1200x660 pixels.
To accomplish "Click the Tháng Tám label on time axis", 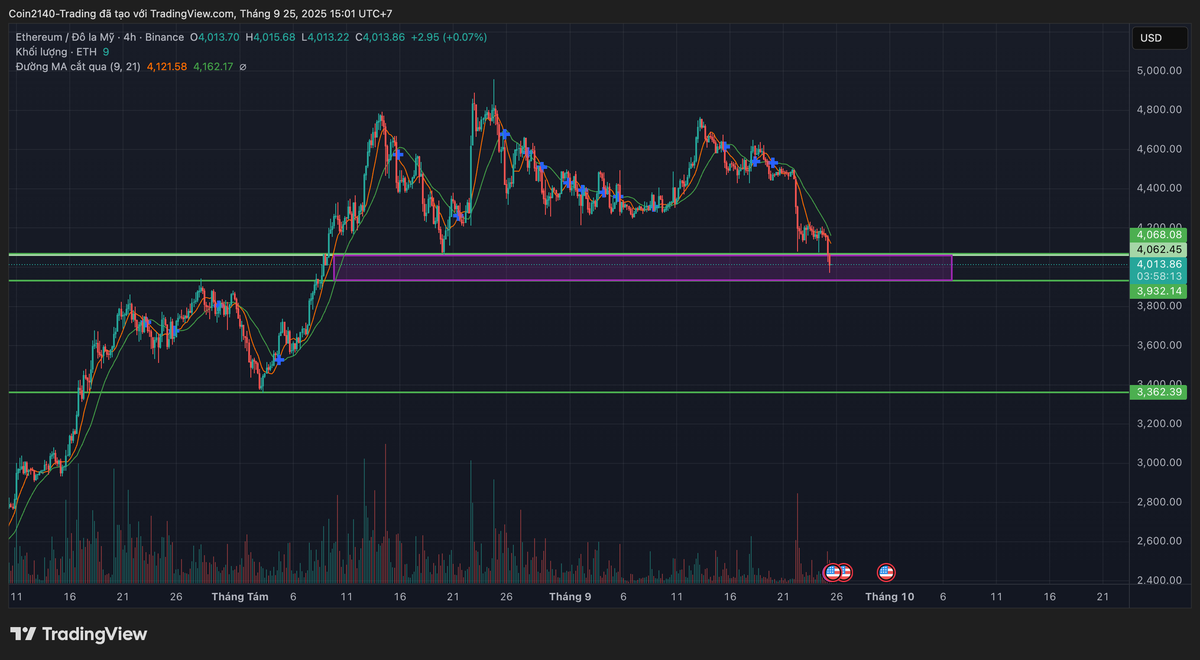I will pyautogui.click(x=236, y=597).
